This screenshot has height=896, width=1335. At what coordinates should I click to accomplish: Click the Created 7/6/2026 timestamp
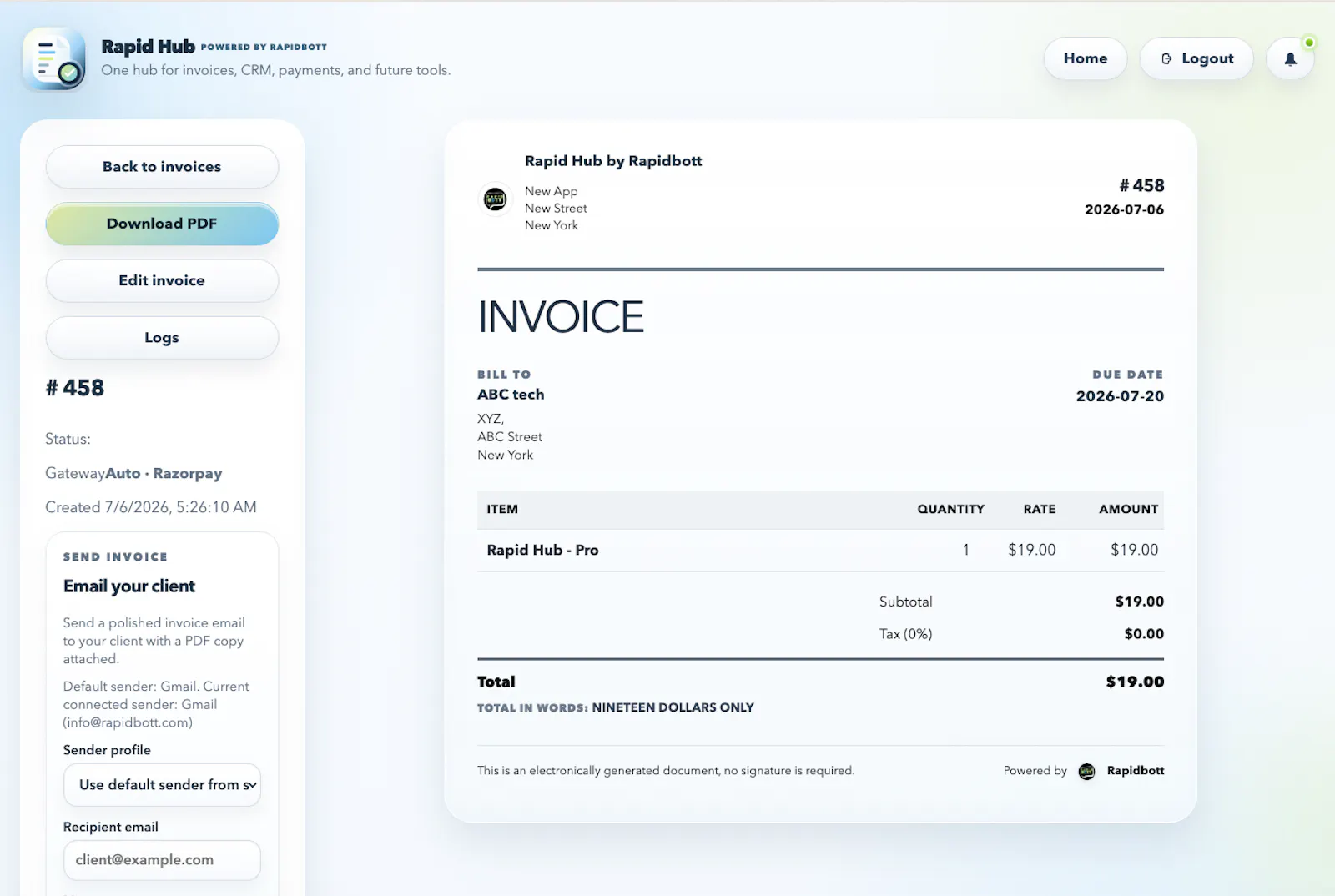click(x=151, y=507)
